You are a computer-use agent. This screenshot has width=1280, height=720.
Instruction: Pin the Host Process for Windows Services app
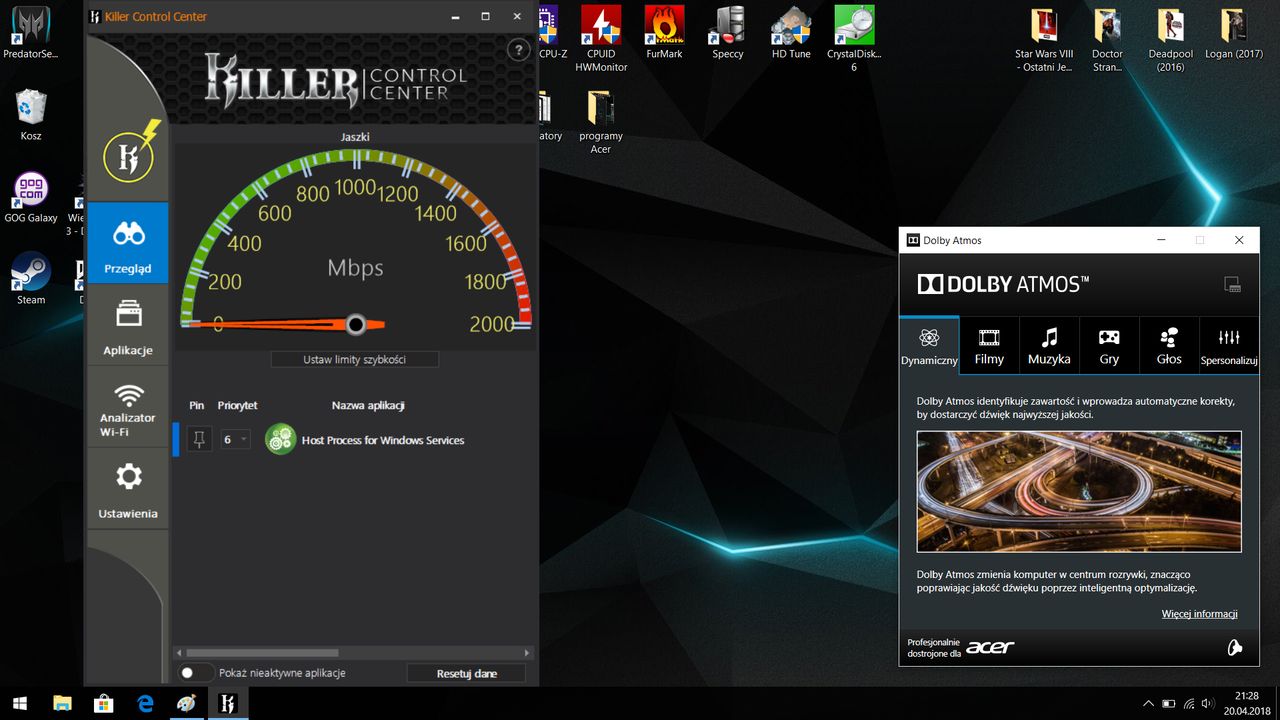pos(200,439)
